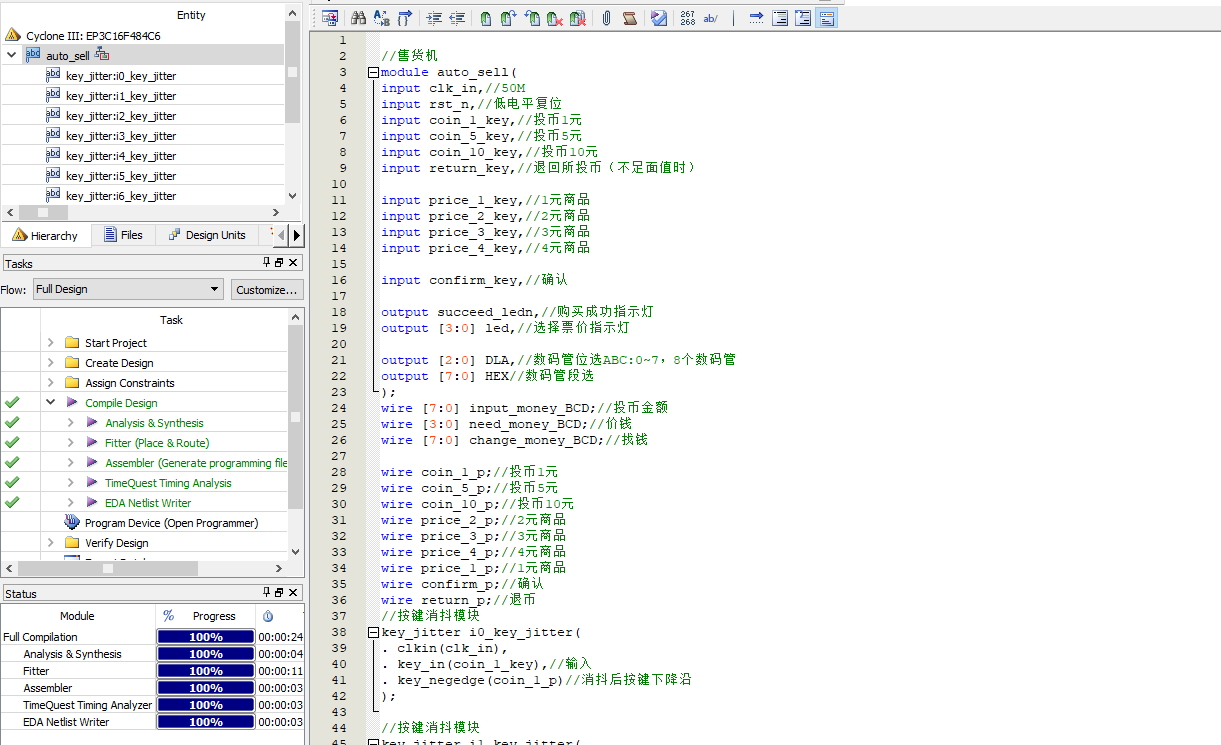Click the binoculars Find icon
This screenshot has width=1221, height=745.
358,18
